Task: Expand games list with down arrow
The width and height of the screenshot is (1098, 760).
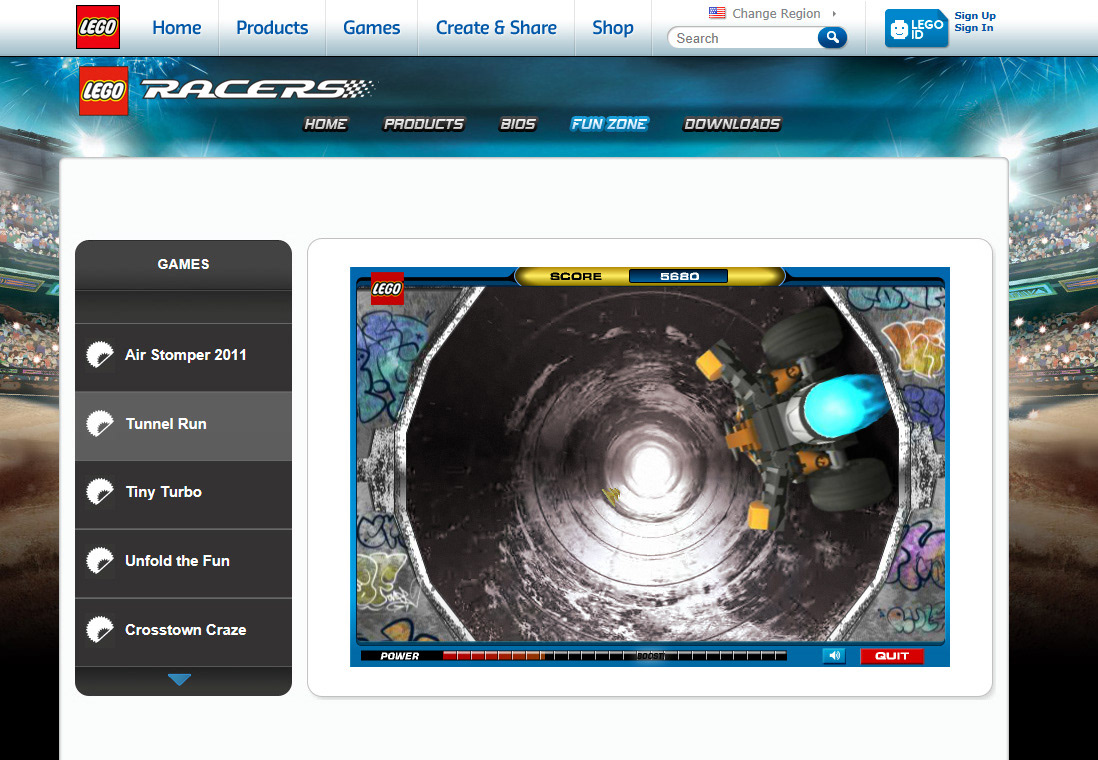Action: point(179,679)
